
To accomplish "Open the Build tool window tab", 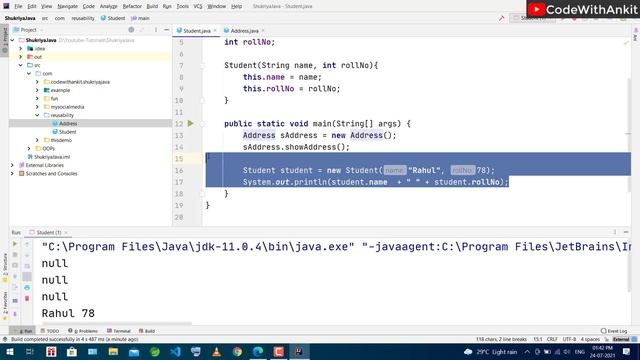I will tap(147, 331).
